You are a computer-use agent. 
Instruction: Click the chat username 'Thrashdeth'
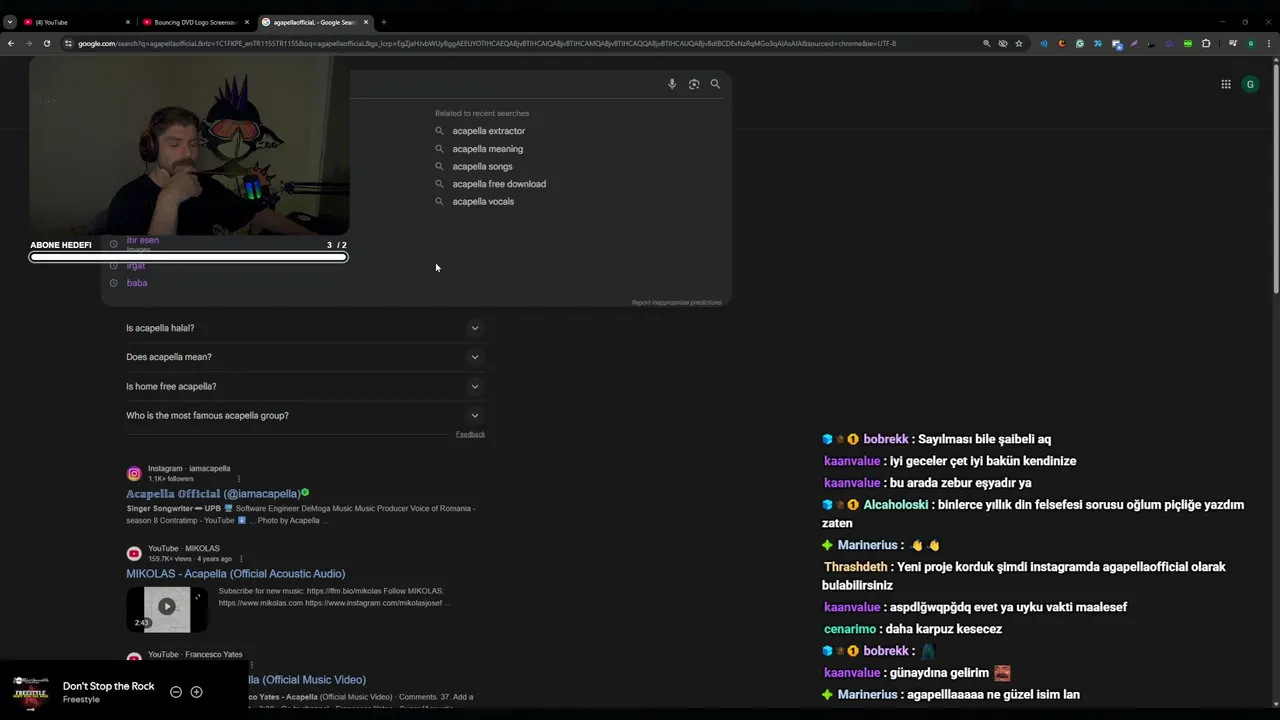point(856,567)
